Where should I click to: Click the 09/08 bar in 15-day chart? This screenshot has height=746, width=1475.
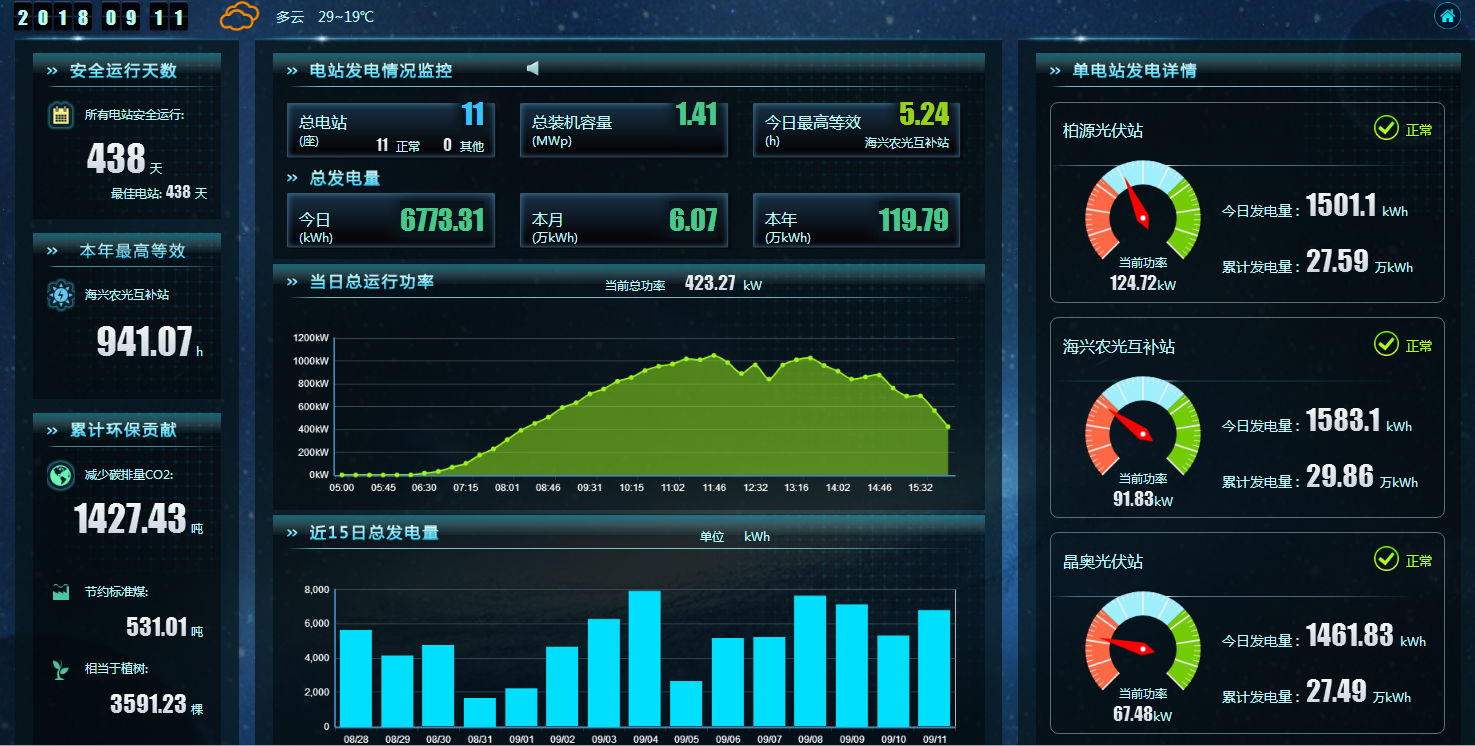(x=810, y=661)
